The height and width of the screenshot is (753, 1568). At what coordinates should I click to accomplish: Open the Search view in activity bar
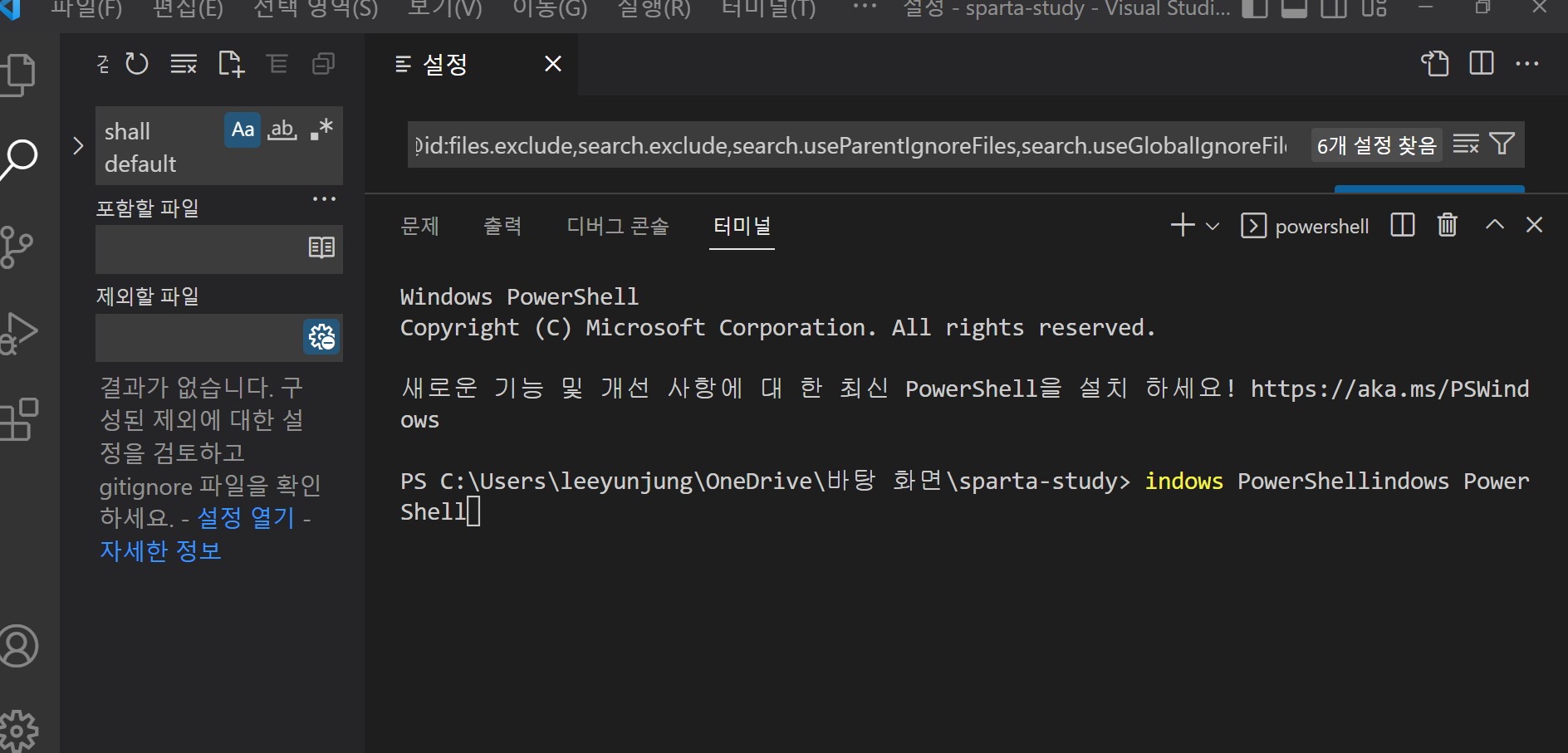click(18, 159)
